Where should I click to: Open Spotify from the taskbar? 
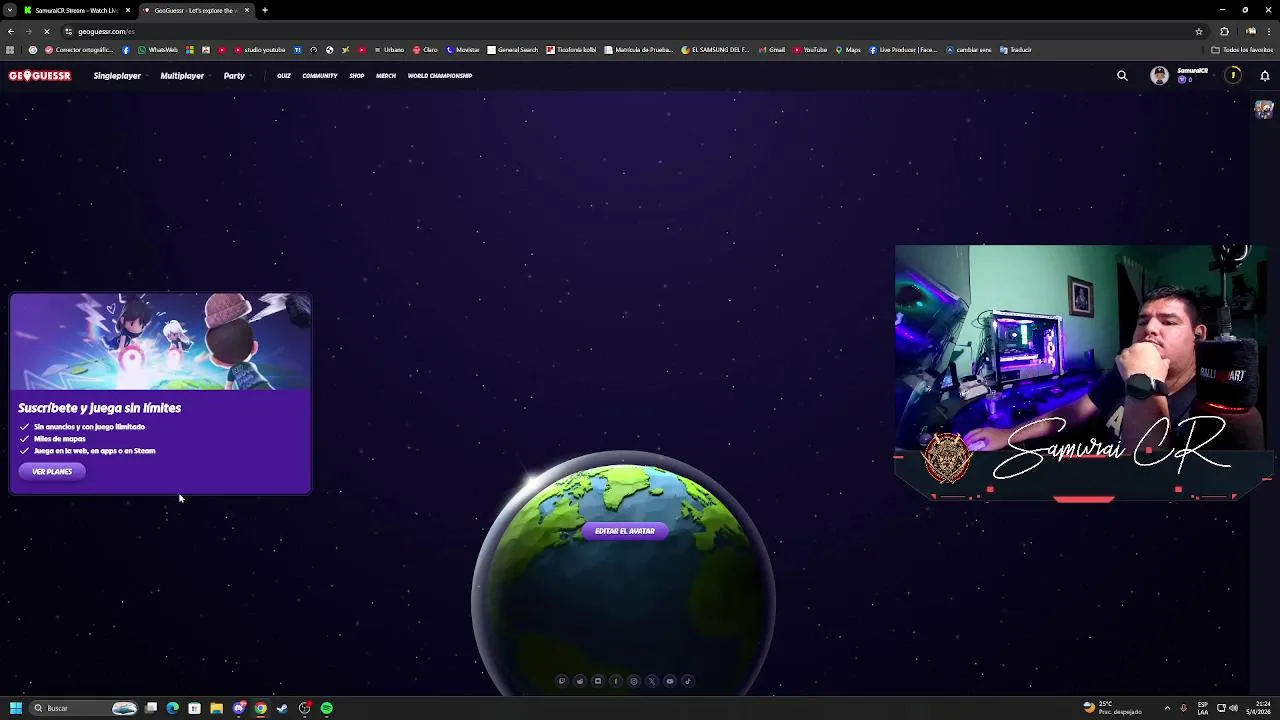coord(326,708)
